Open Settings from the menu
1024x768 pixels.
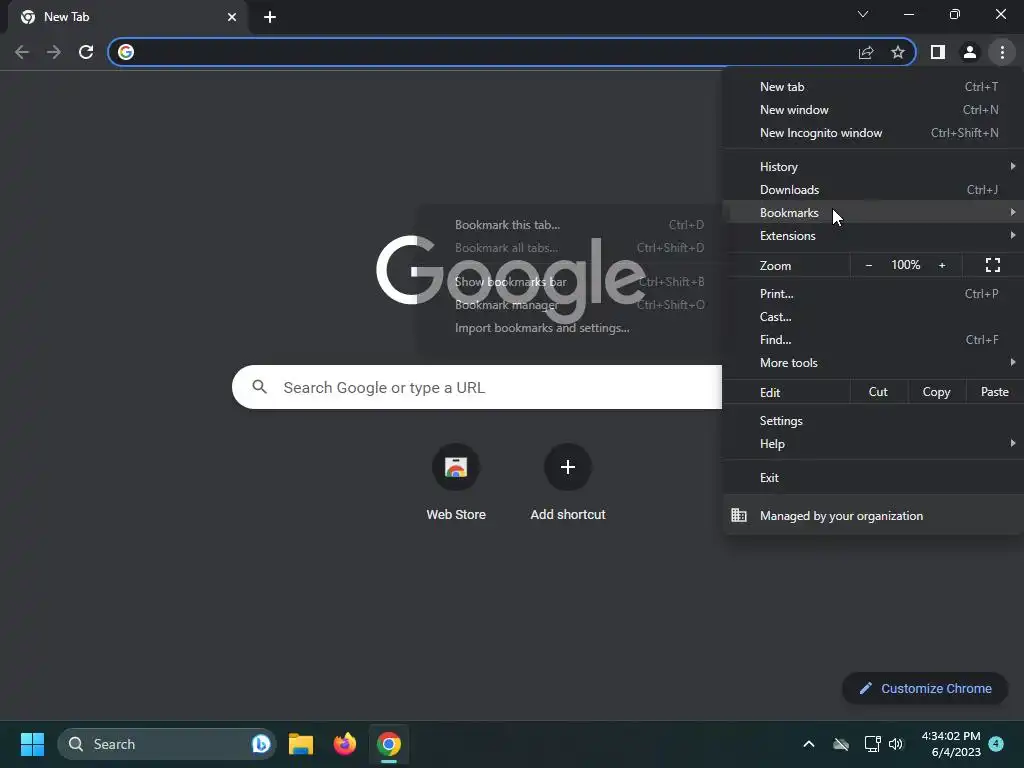(x=873, y=421)
